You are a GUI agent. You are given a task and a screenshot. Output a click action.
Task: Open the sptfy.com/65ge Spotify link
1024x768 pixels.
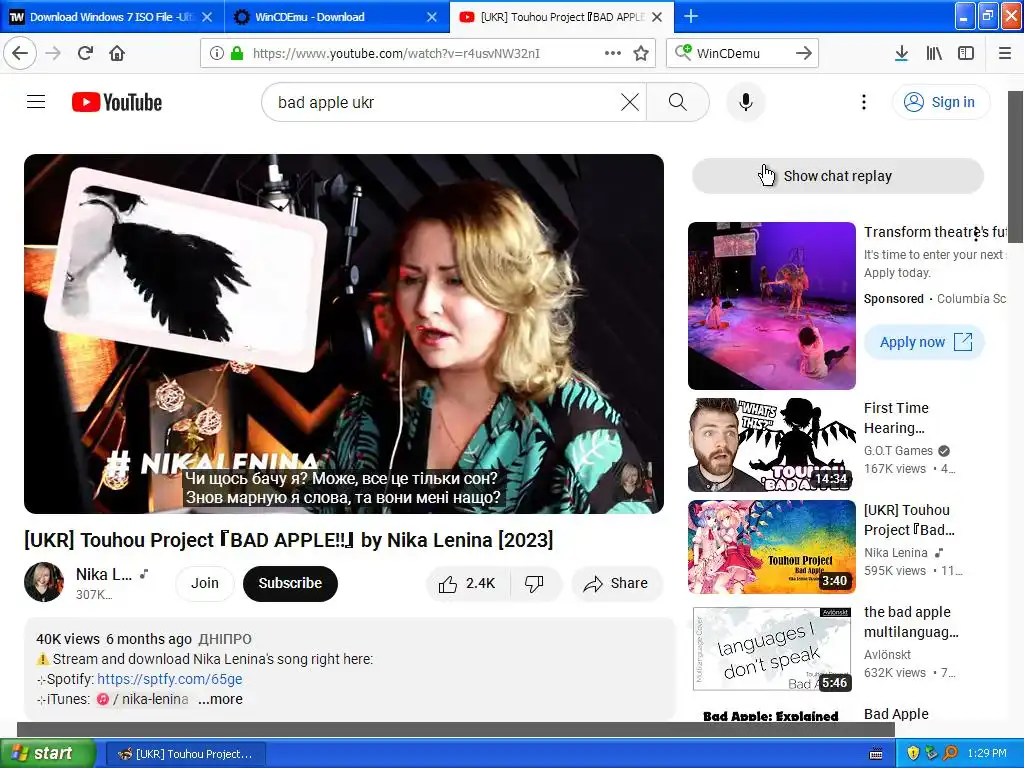170,679
